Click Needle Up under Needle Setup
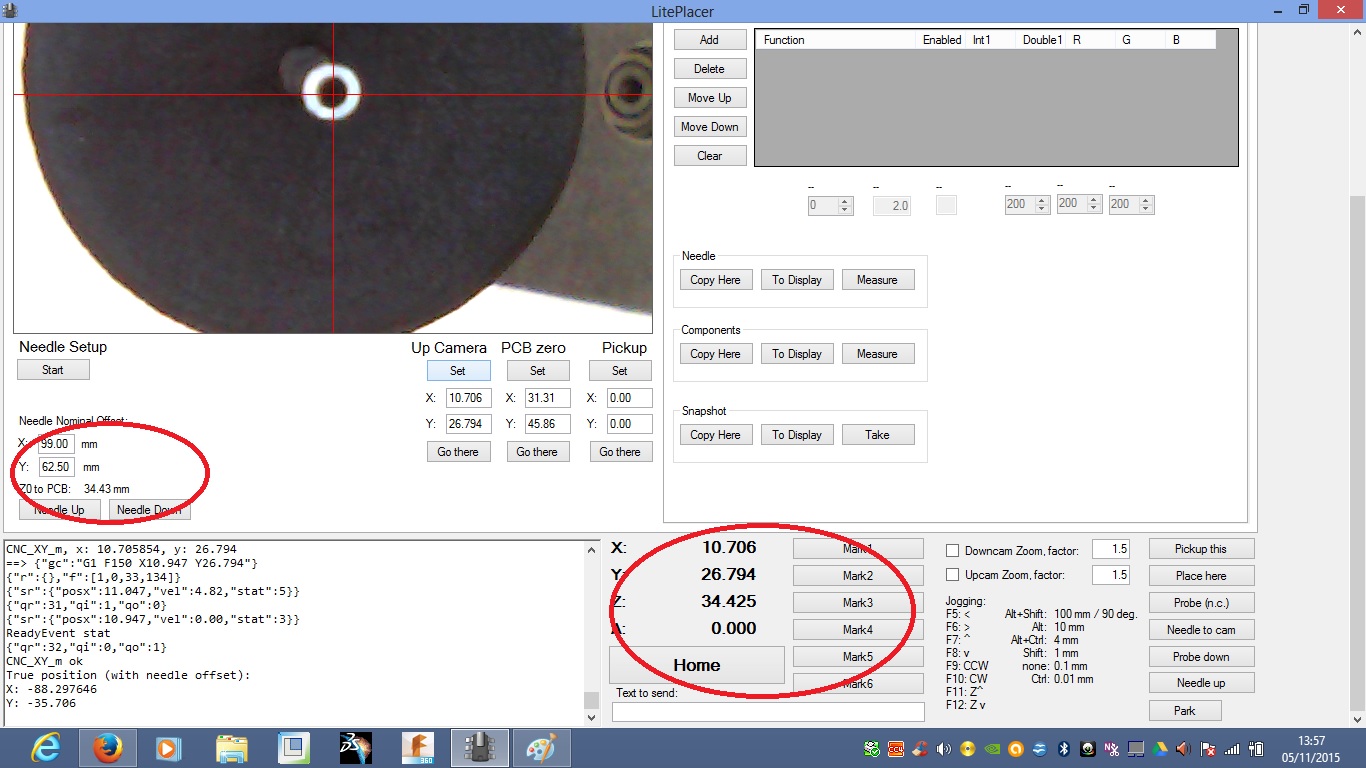Viewport: 1366px width, 768px height. tap(59, 510)
